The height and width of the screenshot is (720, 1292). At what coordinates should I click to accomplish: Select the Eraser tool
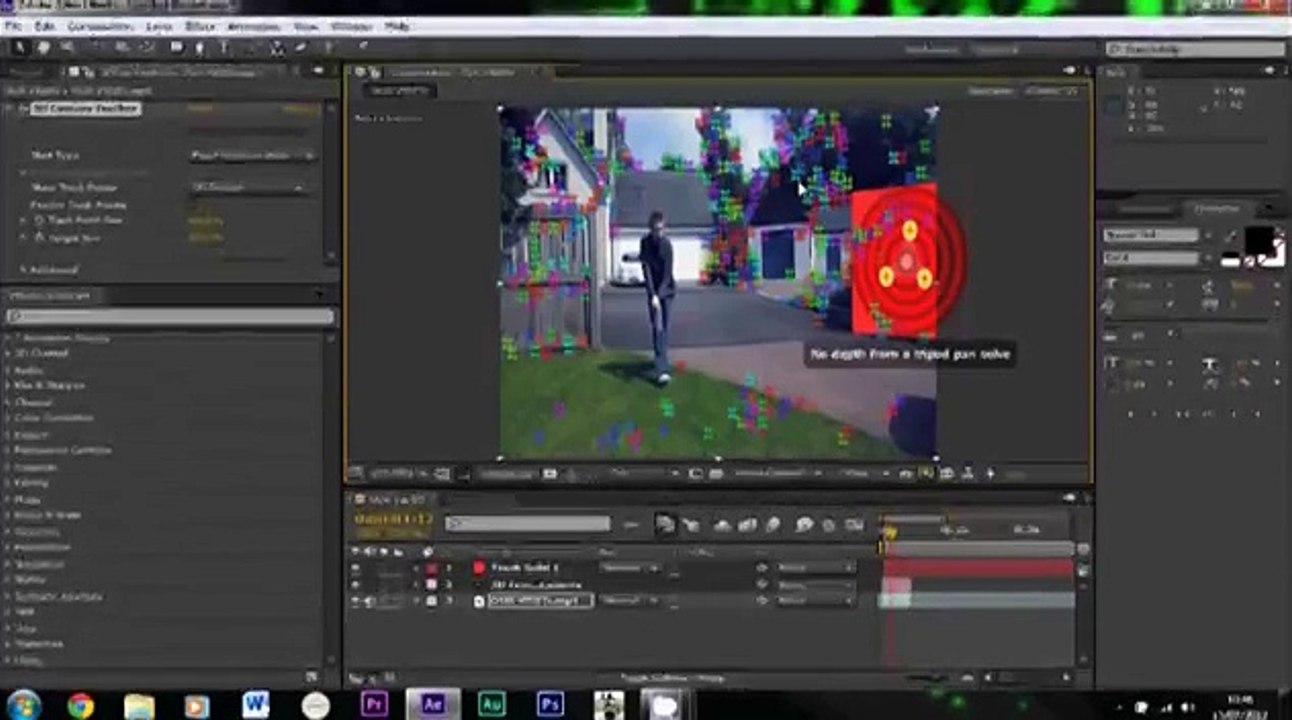[301, 47]
